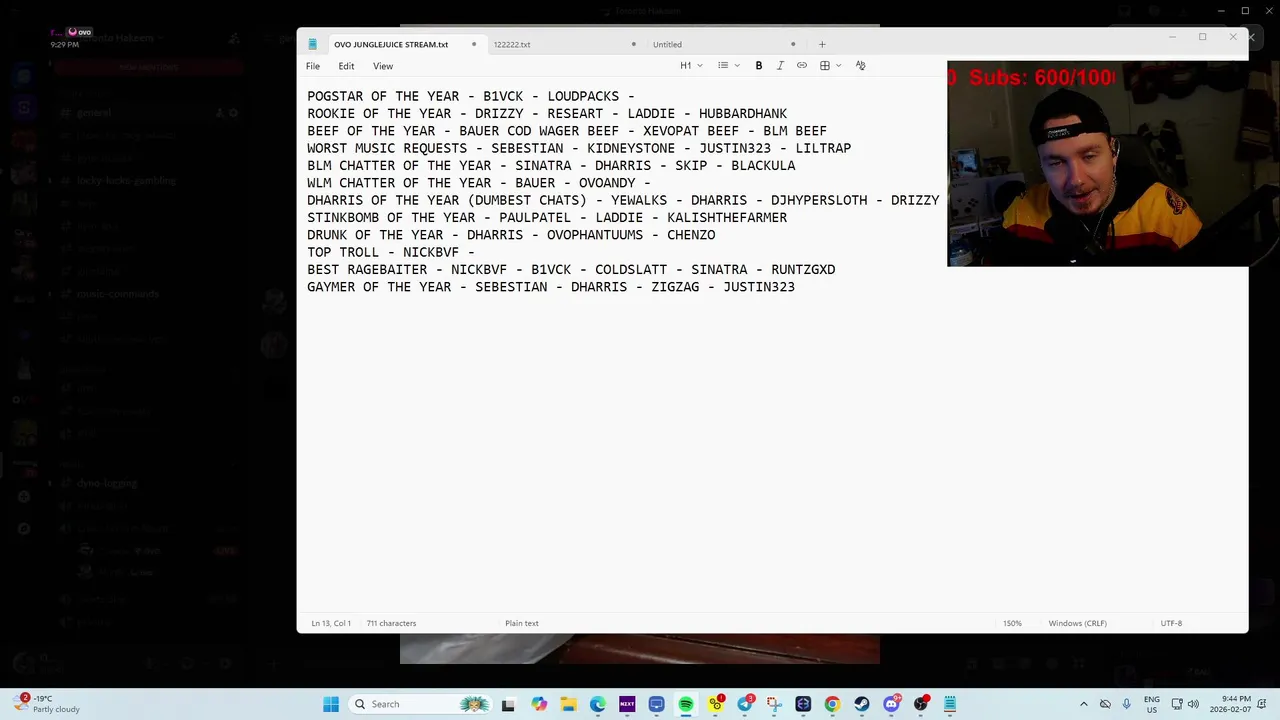This screenshot has height=720, width=1280.
Task: Open ENG US language switcher
Action: pos(1152,704)
